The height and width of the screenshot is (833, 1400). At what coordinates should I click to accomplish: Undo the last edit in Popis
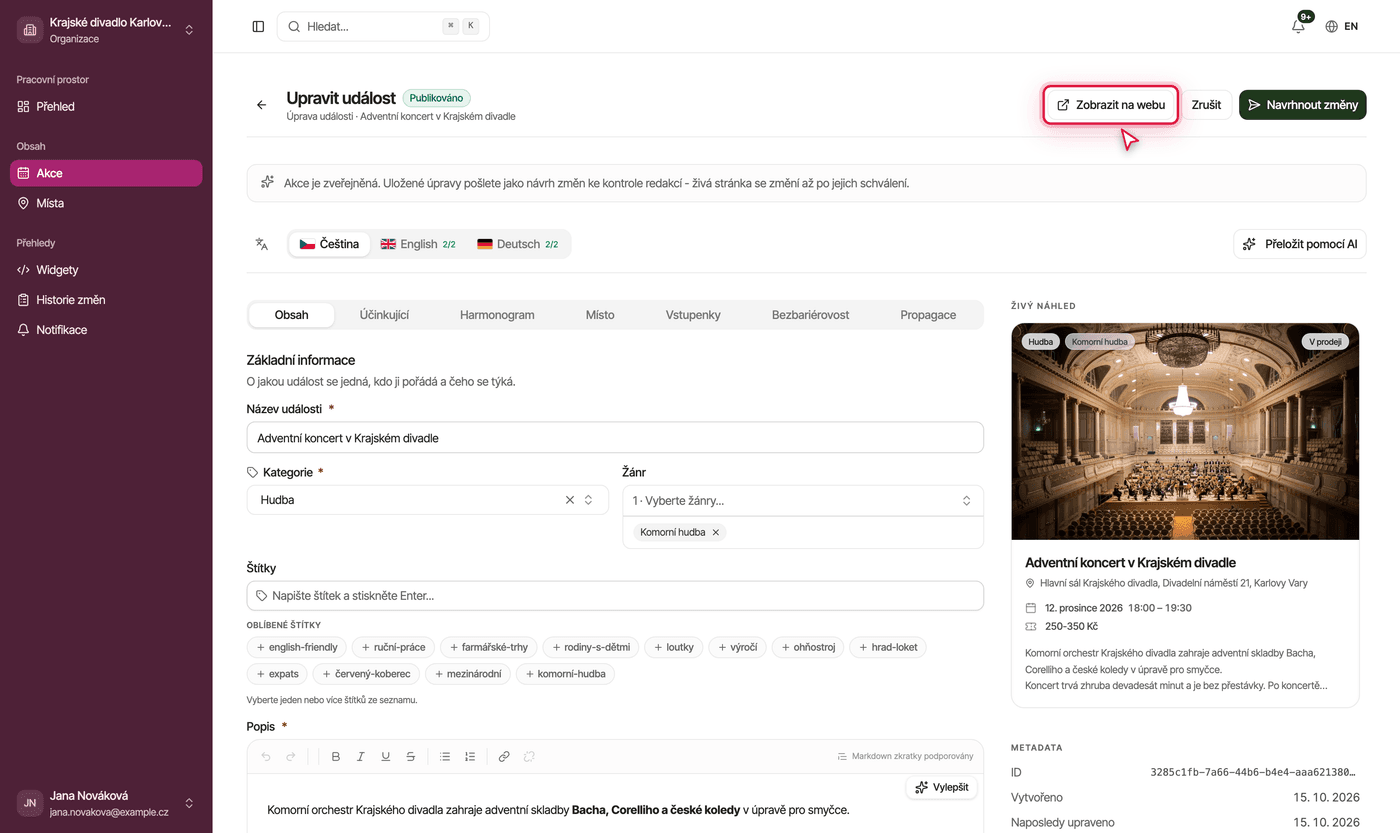click(266, 757)
